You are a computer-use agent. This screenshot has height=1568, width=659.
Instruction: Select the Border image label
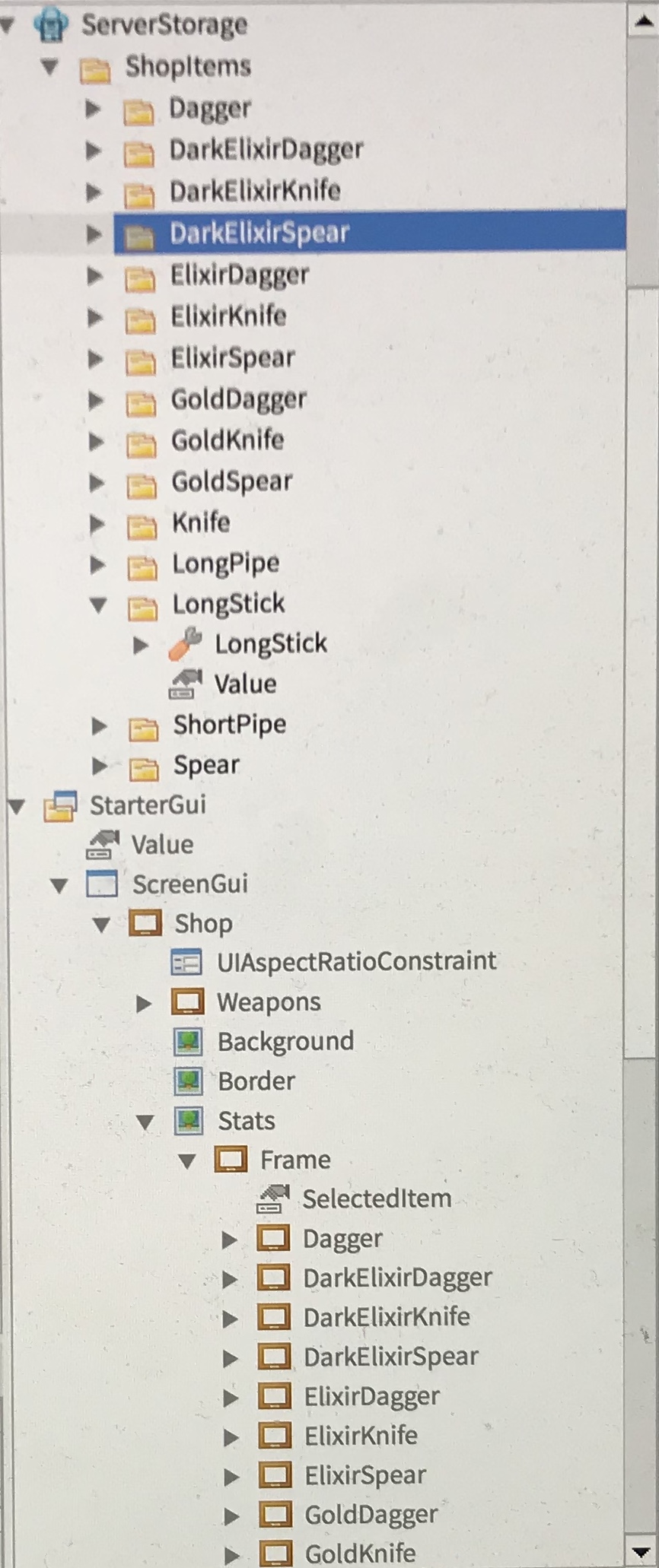point(189,1081)
